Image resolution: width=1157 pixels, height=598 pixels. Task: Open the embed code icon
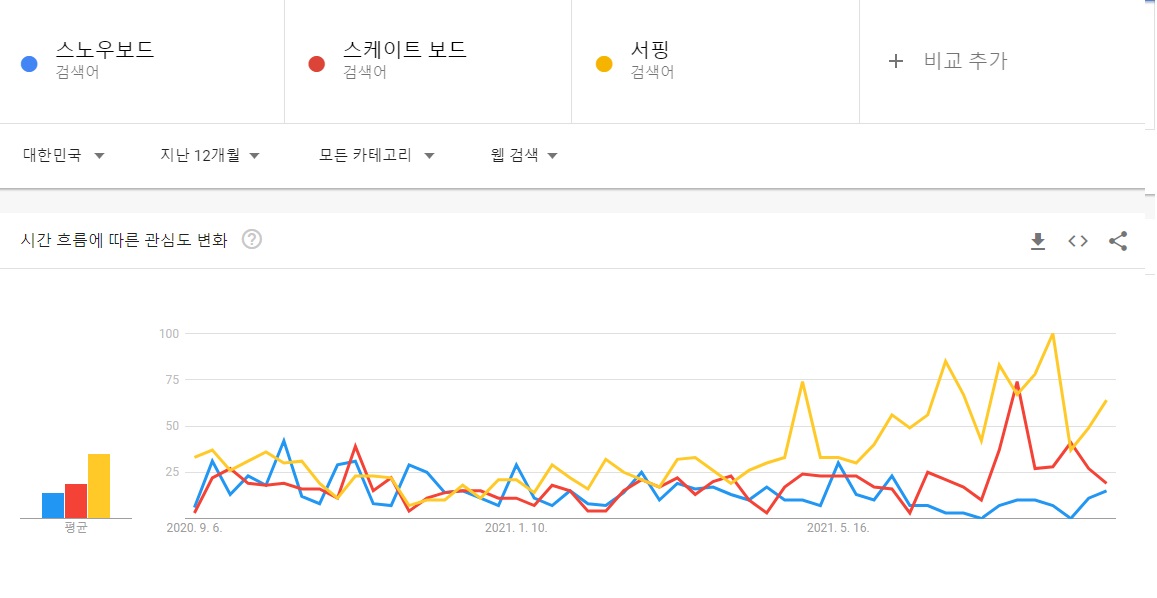1078,241
